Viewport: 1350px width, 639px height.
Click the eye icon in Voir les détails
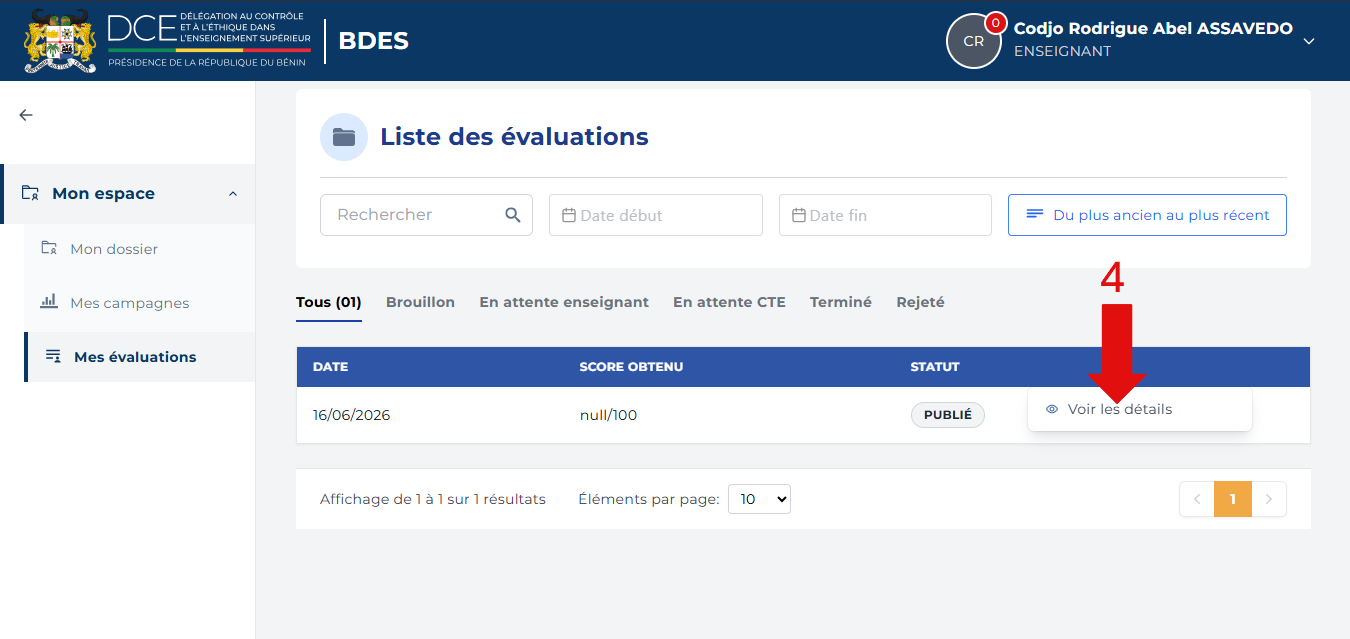pyautogui.click(x=1052, y=409)
